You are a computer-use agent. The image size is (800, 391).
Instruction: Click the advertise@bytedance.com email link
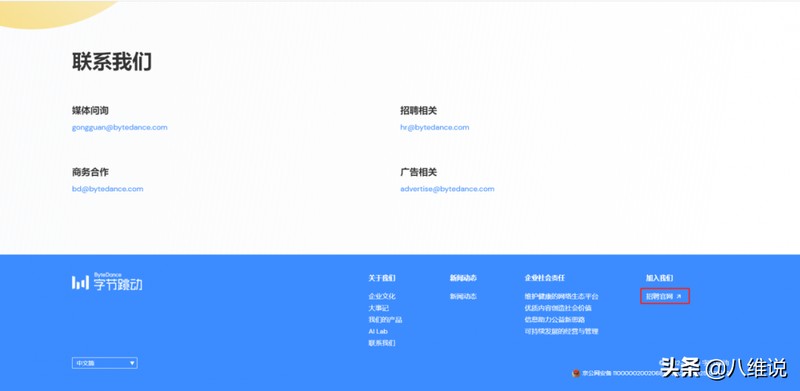(447, 189)
